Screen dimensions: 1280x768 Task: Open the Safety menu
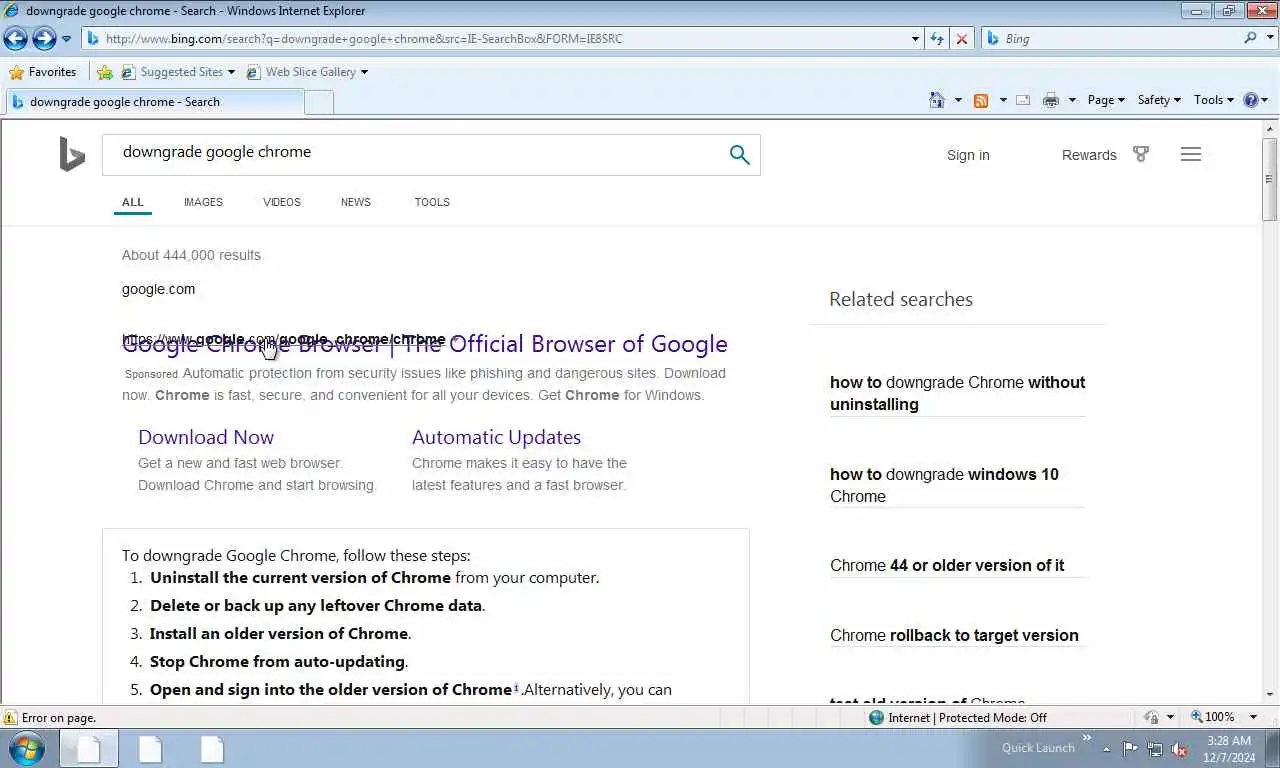[x=1159, y=100]
